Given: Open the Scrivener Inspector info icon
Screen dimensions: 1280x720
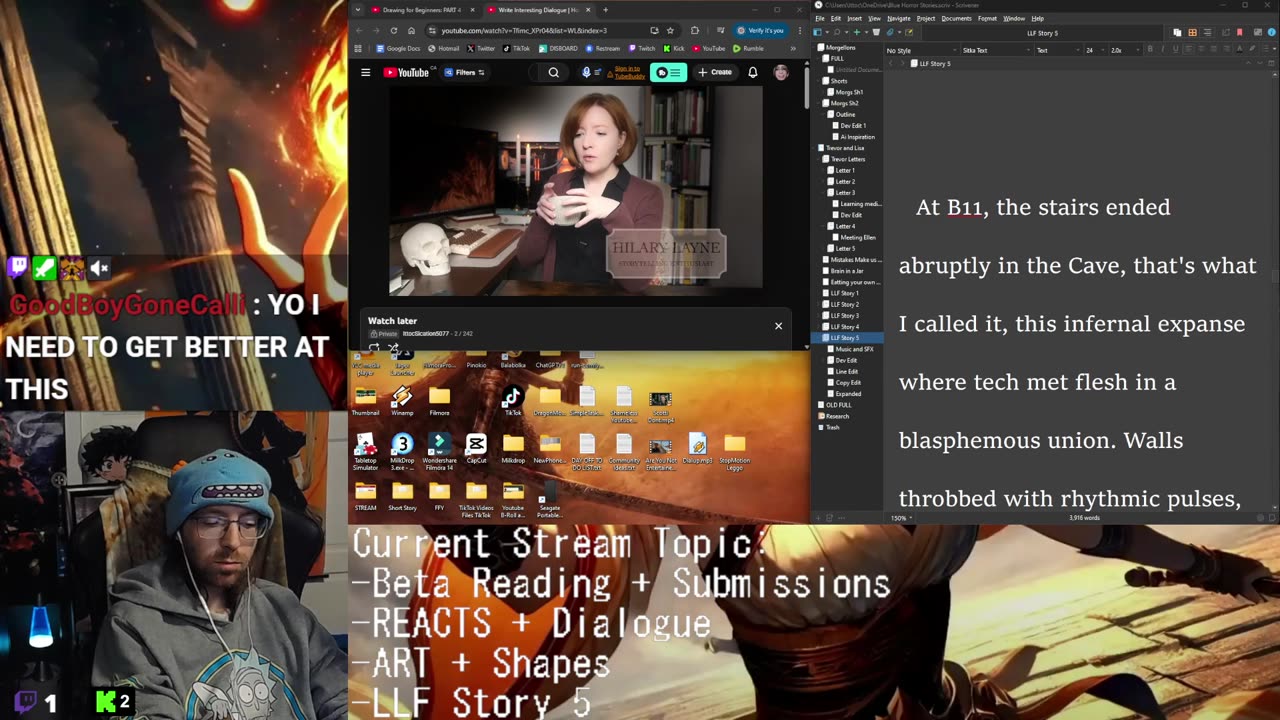Looking at the screenshot, I should pyautogui.click(x=1270, y=32).
